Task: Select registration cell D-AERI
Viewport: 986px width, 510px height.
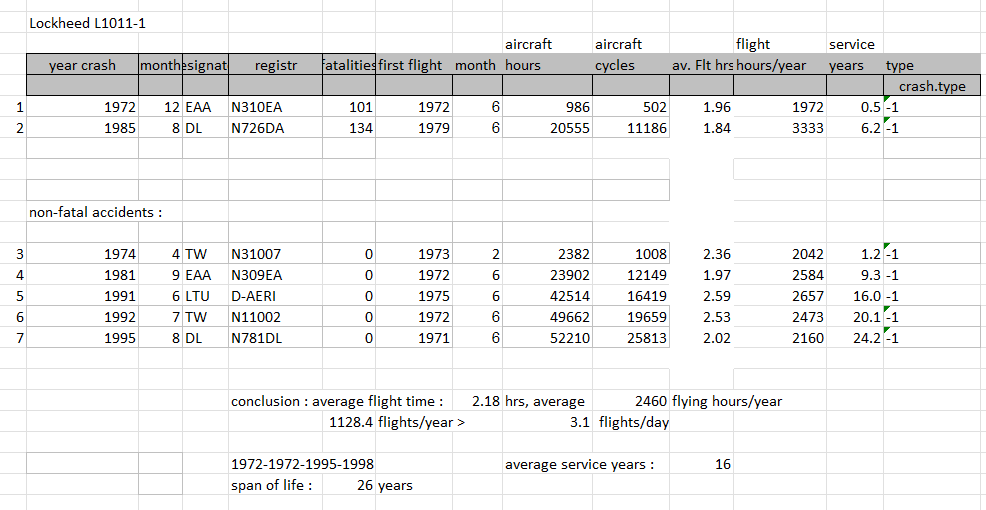Action: tap(275, 296)
